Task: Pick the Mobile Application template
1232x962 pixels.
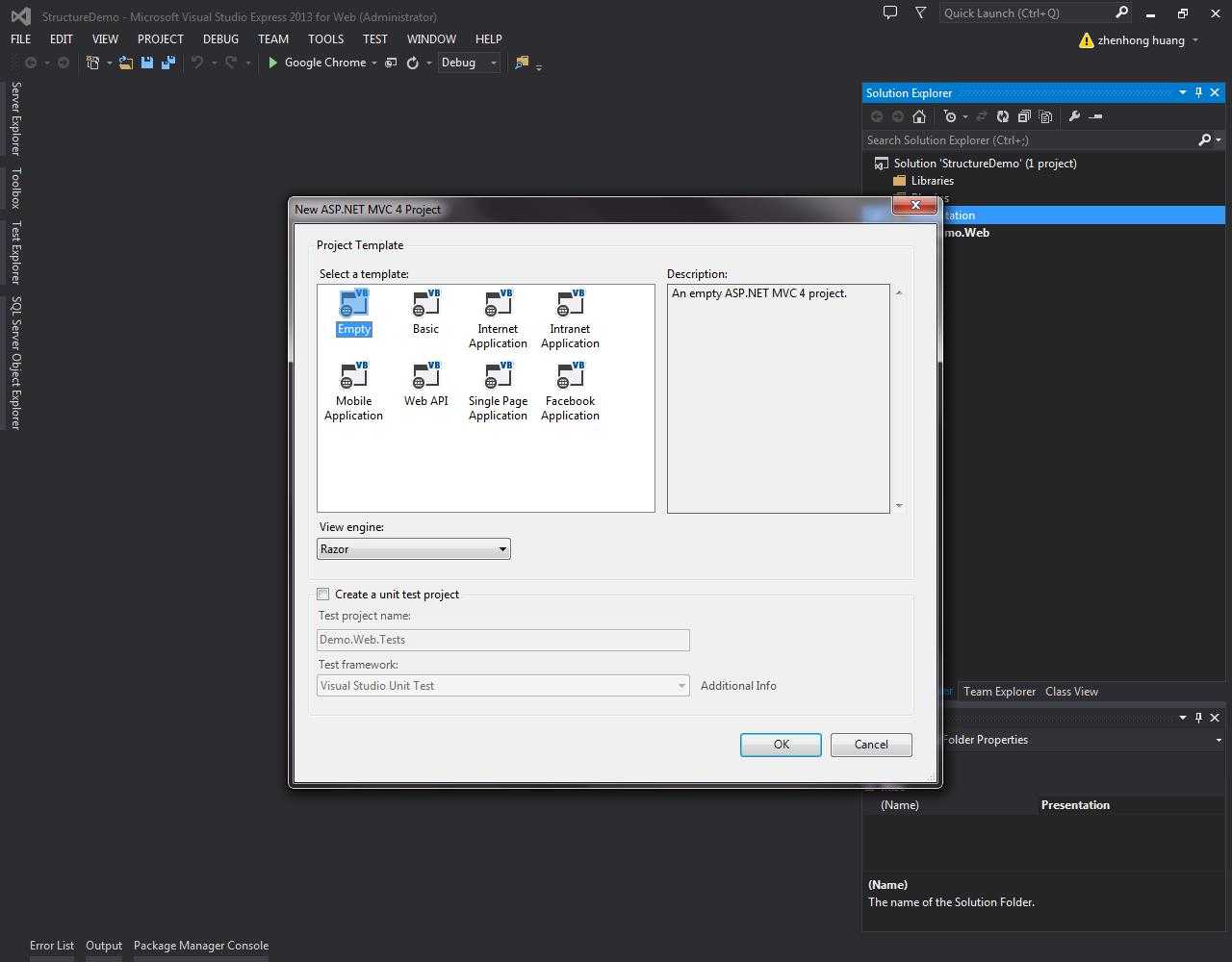Action: 353,392
